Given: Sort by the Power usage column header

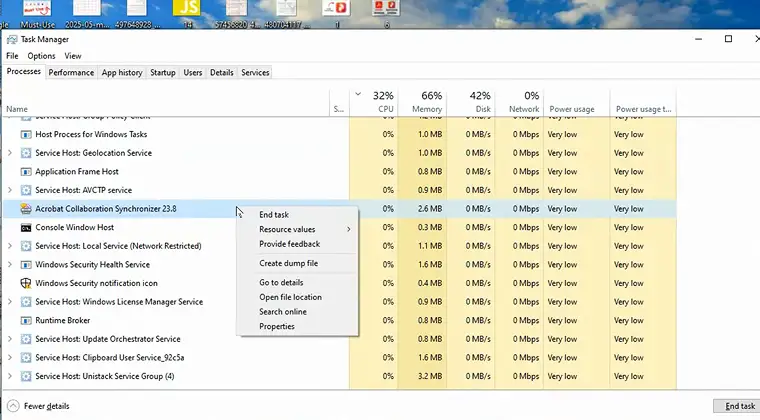Looking at the screenshot, I should (x=577, y=102).
